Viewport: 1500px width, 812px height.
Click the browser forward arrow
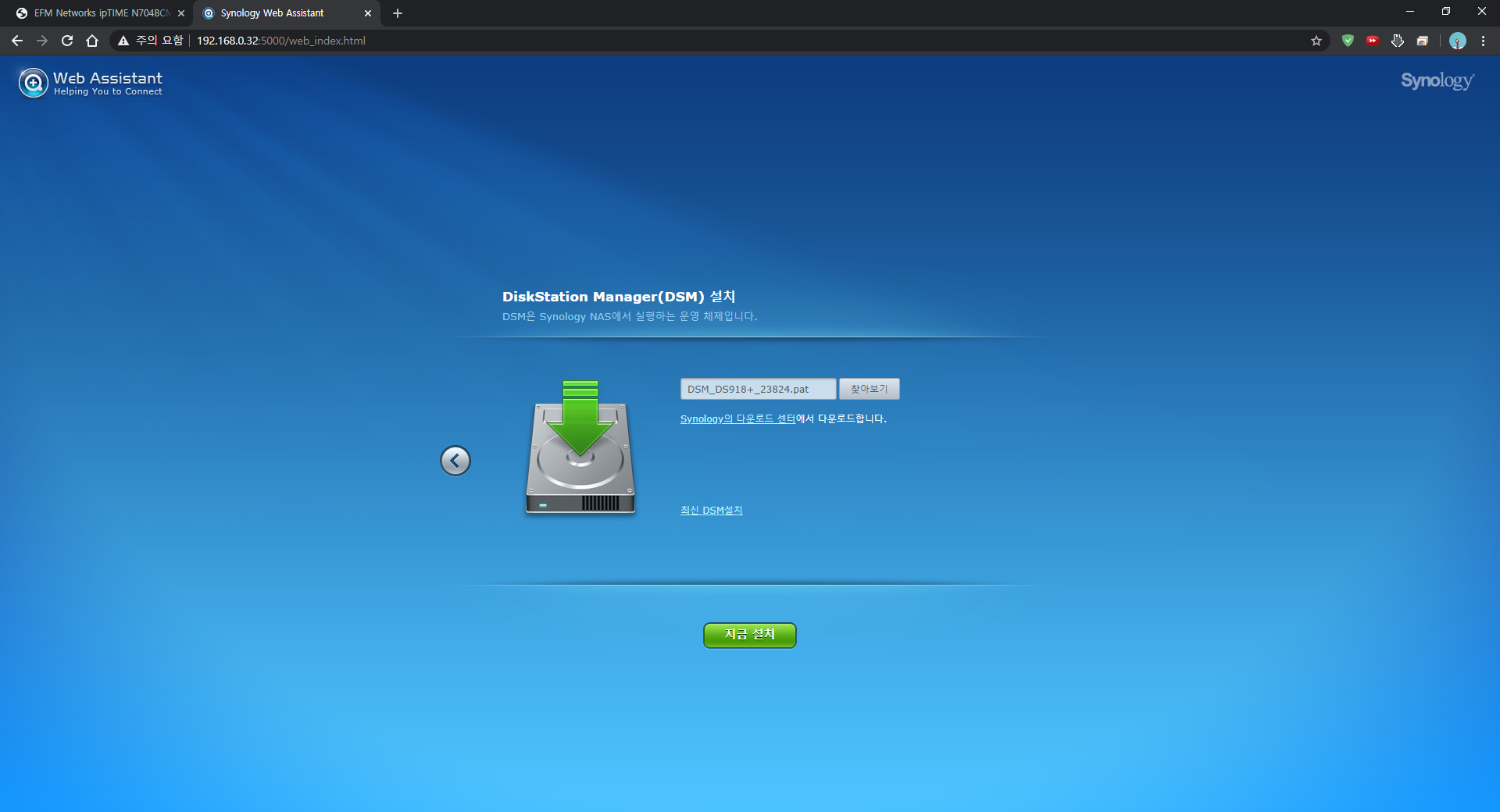tap(42, 41)
